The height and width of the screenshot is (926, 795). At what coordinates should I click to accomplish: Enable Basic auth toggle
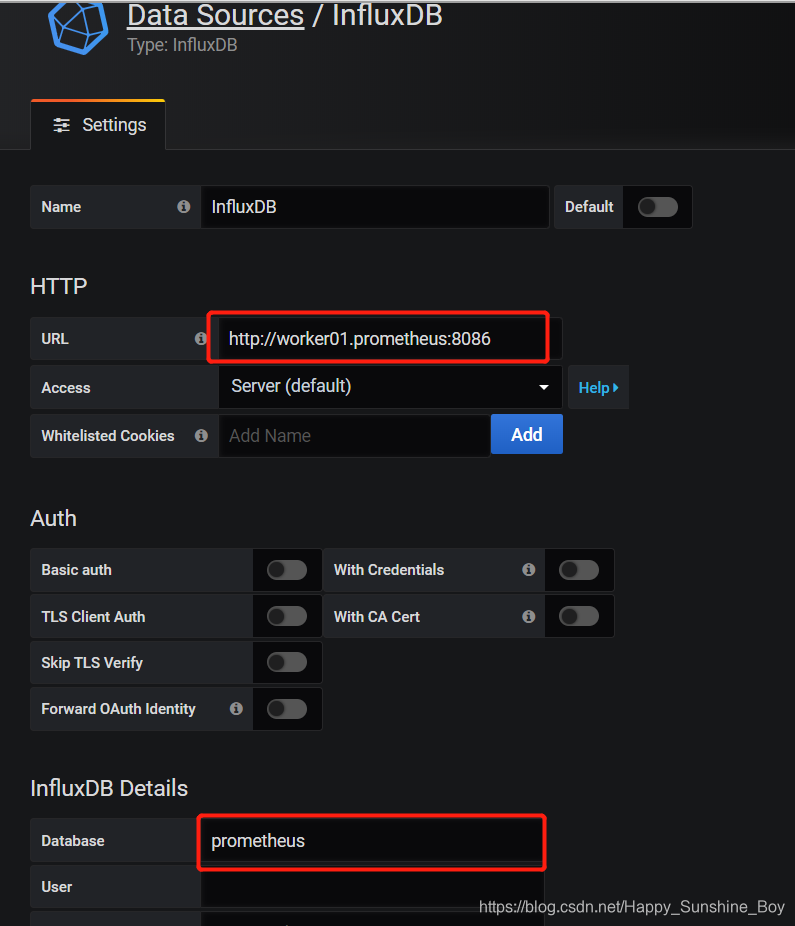(287, 570)
